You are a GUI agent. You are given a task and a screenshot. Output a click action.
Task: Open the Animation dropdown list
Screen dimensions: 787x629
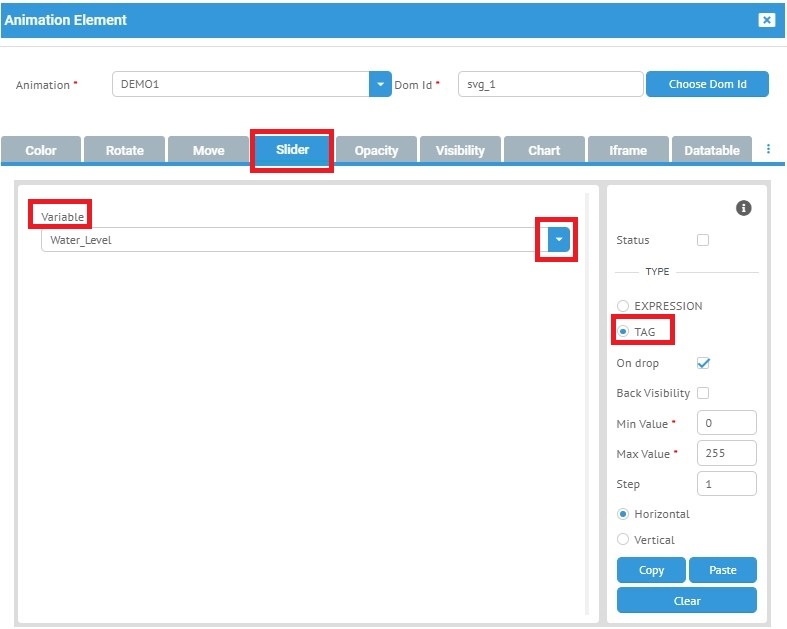380,85
